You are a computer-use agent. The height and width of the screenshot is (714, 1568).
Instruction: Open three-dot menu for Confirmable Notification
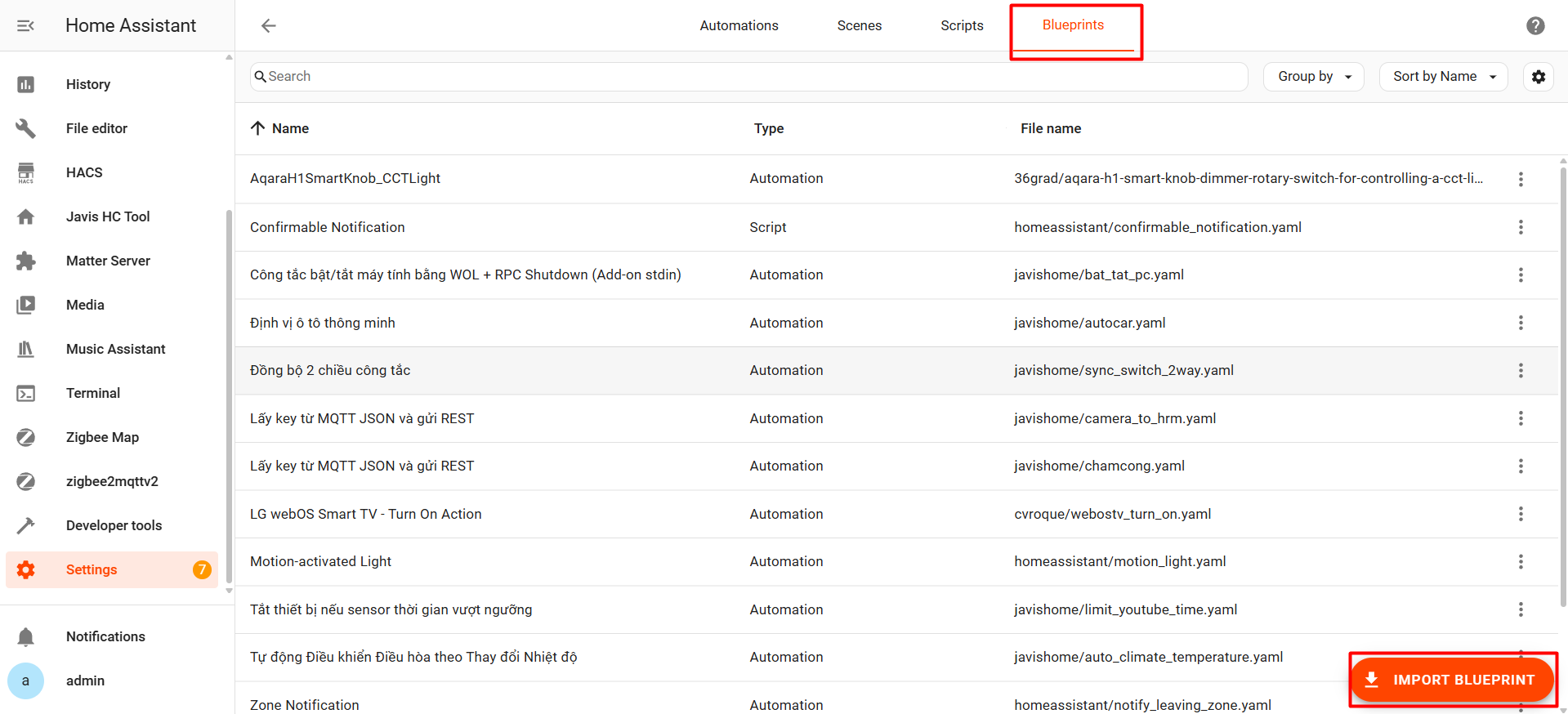1521,227
